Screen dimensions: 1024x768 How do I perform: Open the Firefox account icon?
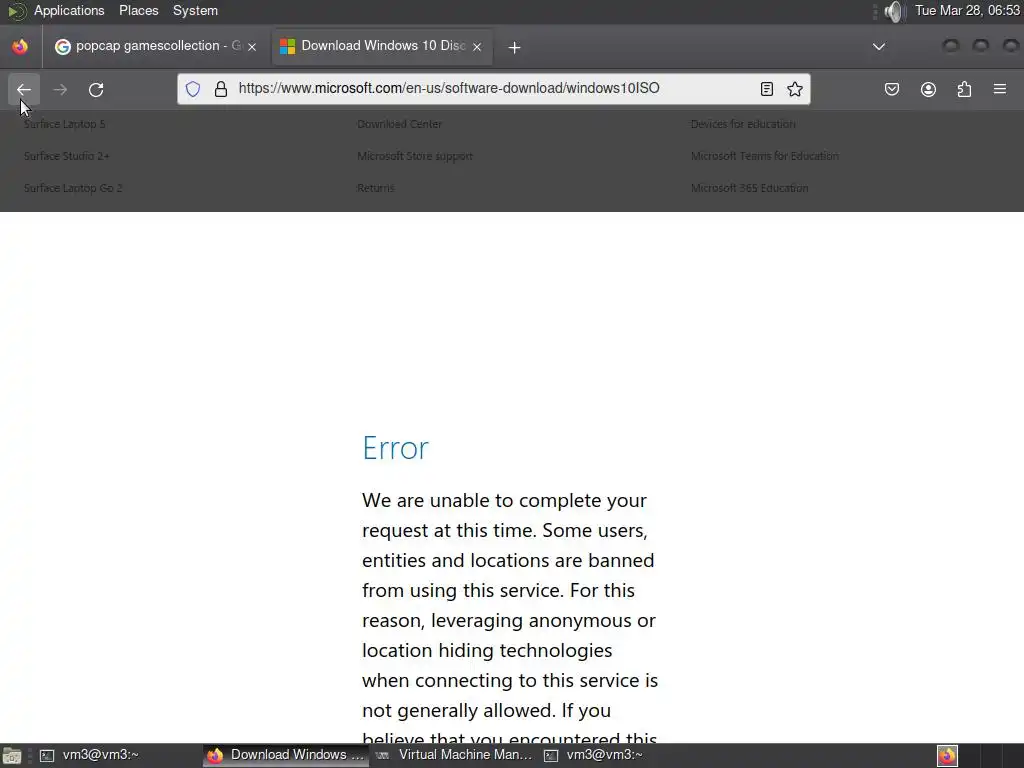click(x=928, y=89)
